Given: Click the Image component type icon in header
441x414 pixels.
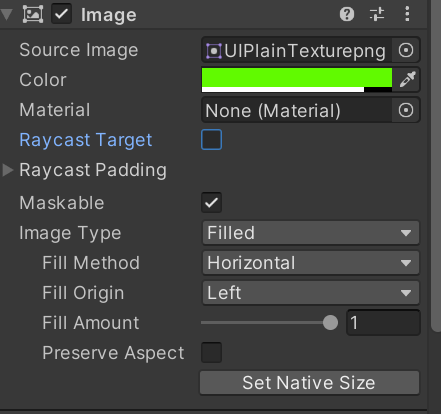Looking at the screenshot, I should click(x=33, y=15).
